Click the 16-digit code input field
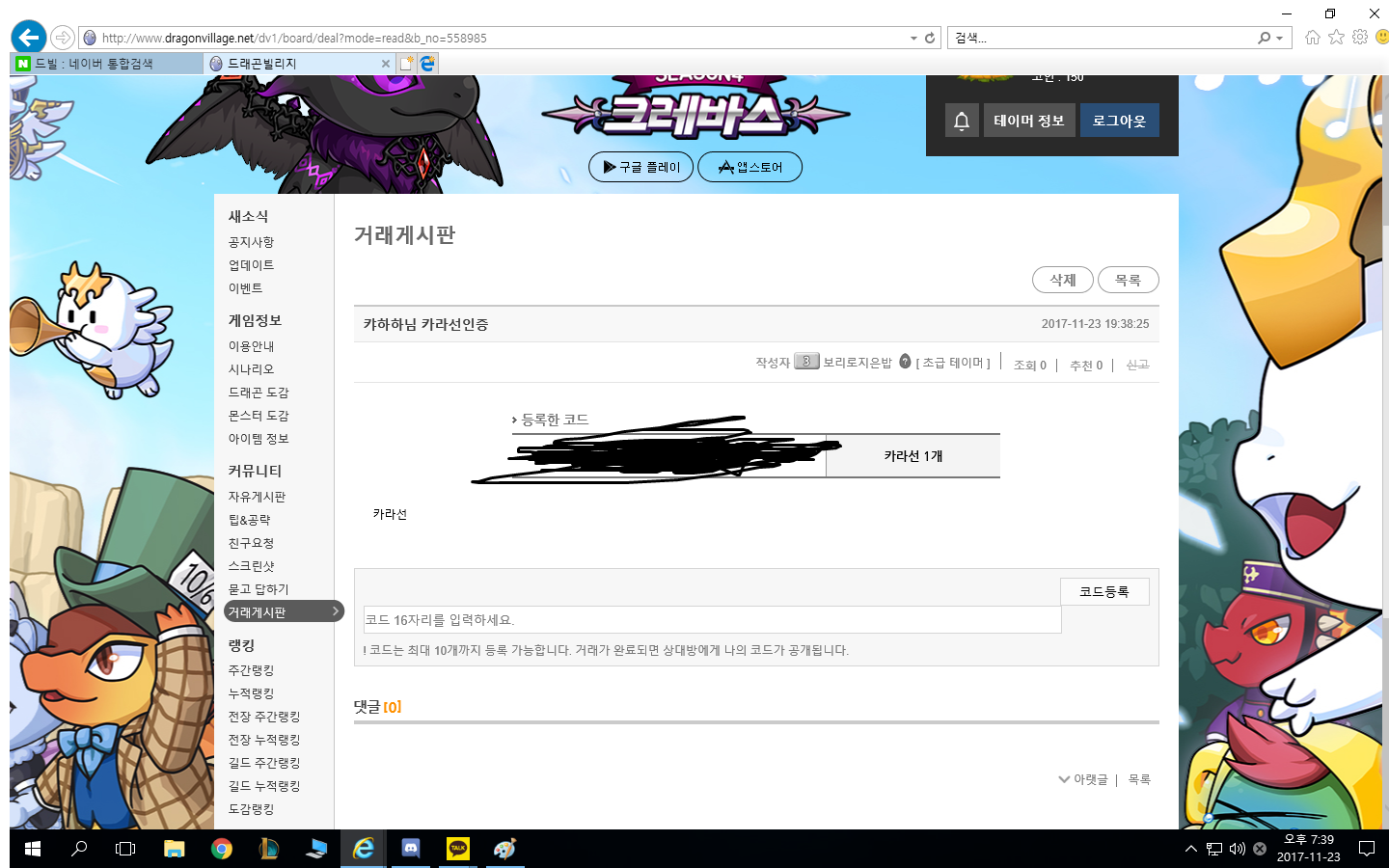This screenshot has width=1389, height=868. point(712,620)
